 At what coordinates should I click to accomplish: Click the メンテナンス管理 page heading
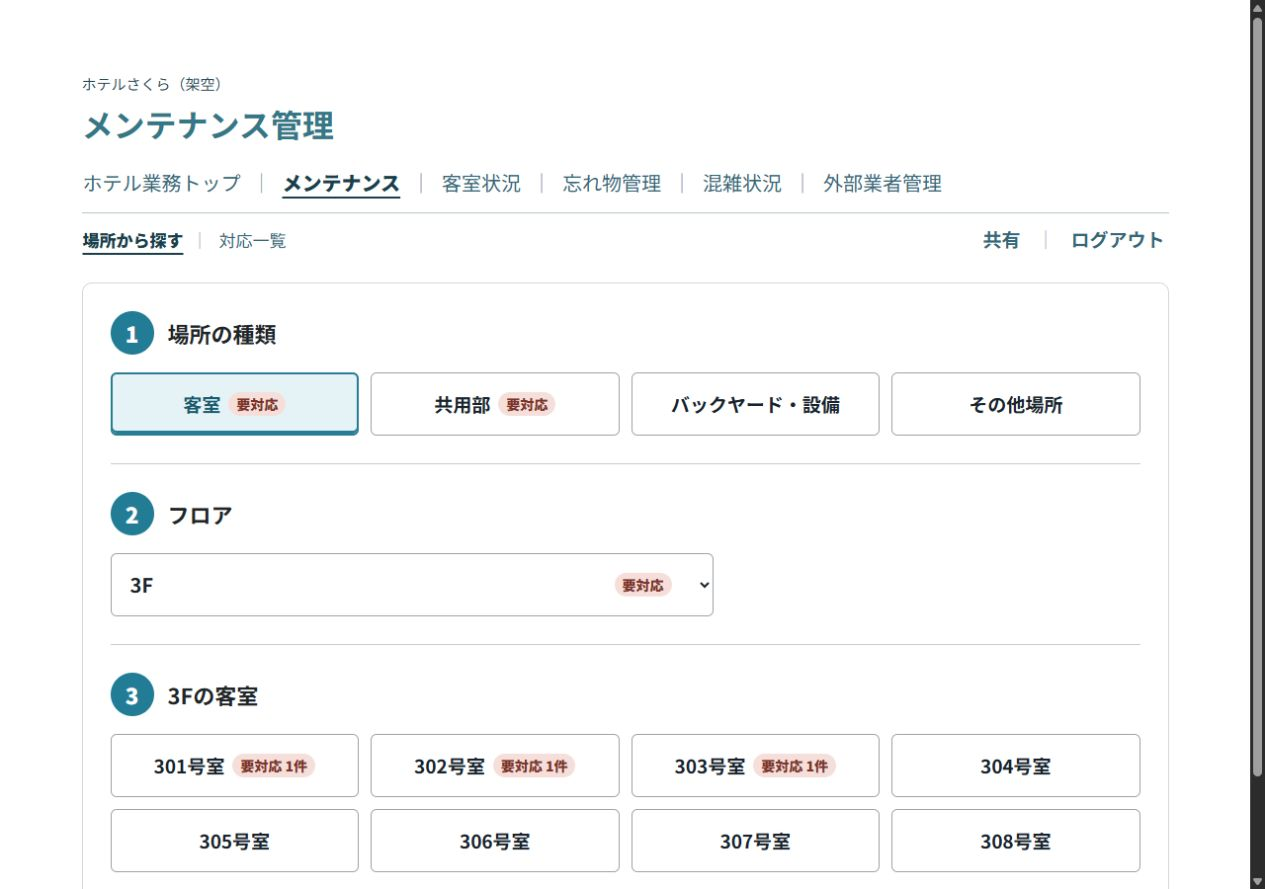click(208, 126)
